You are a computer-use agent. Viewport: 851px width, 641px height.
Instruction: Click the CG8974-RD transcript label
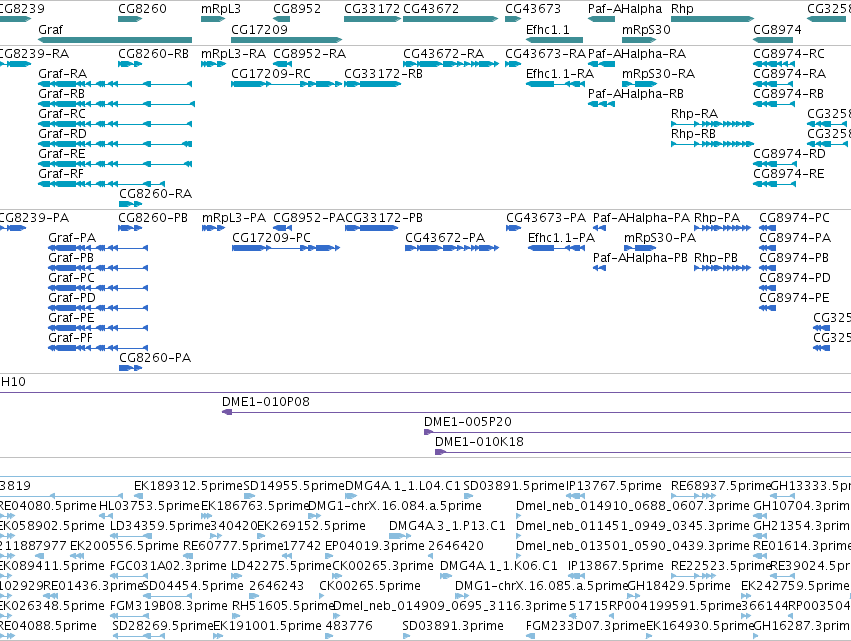point(789,154)
